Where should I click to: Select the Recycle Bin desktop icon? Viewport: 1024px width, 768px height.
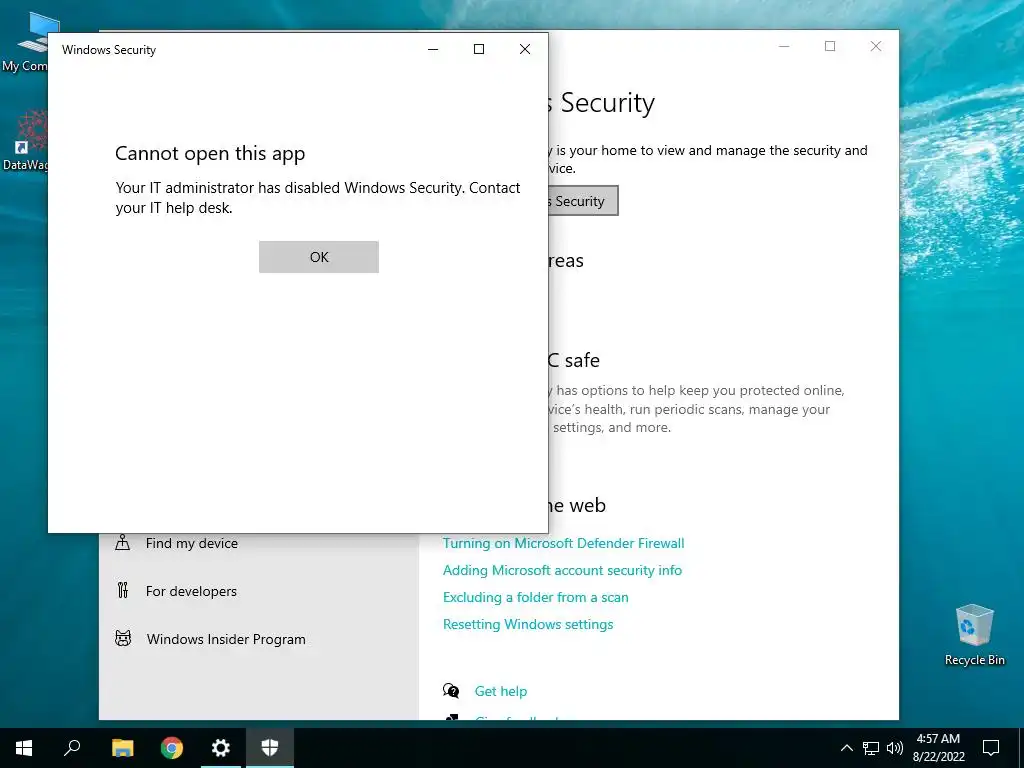tap(974, 635)
